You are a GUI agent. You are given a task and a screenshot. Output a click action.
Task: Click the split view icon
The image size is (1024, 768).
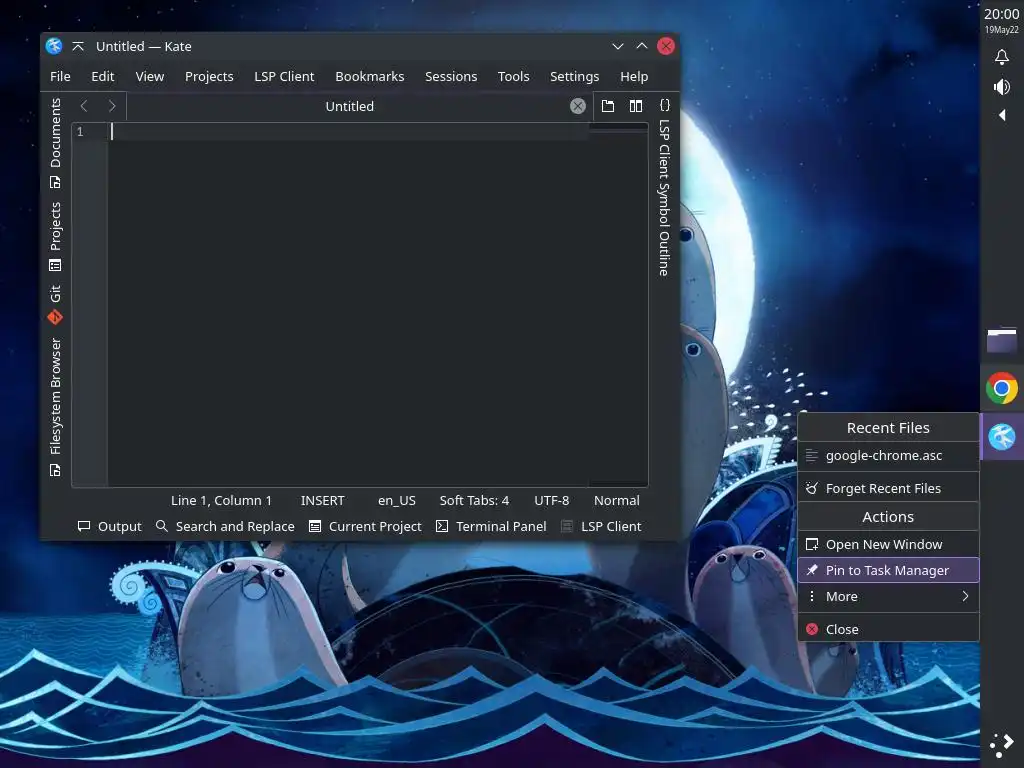(635, 106)
